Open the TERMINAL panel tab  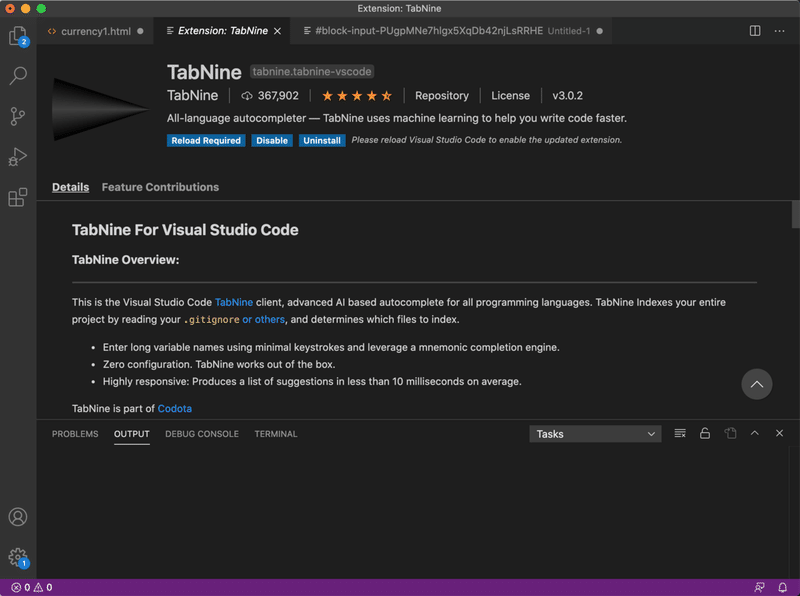coord(275,434)
